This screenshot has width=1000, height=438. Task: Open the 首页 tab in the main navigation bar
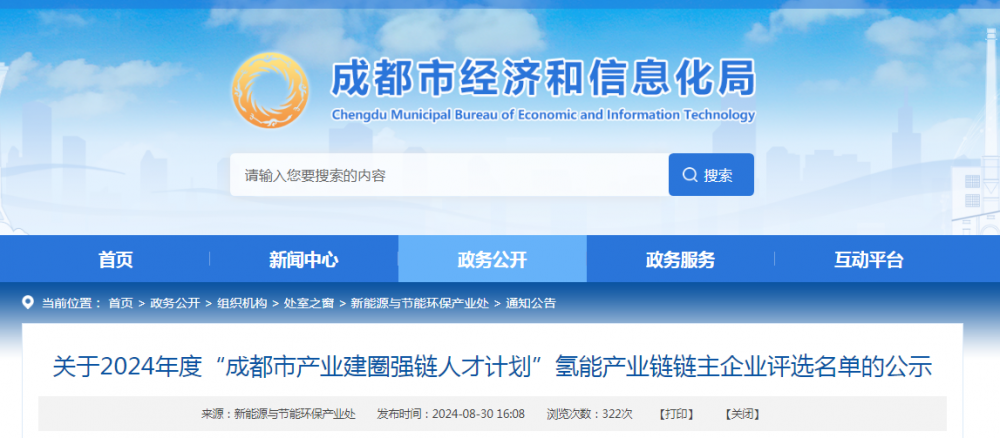(x=115, y=260)
